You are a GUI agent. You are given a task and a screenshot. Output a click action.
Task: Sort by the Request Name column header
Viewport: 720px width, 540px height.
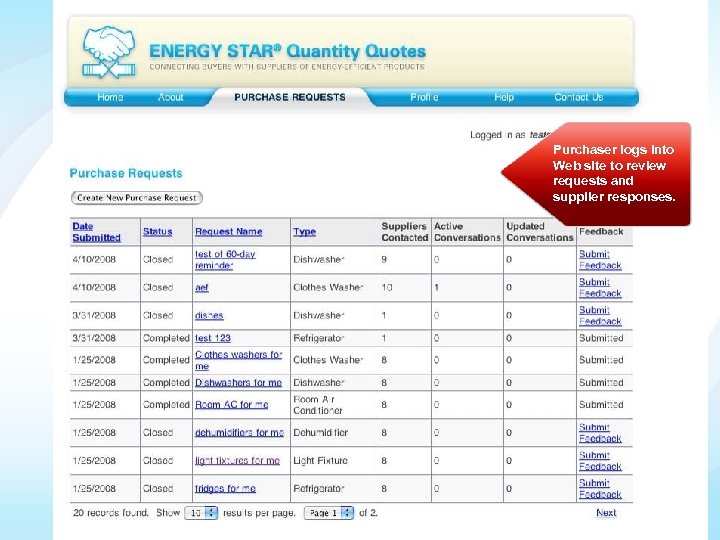click(x=229, y=232)
